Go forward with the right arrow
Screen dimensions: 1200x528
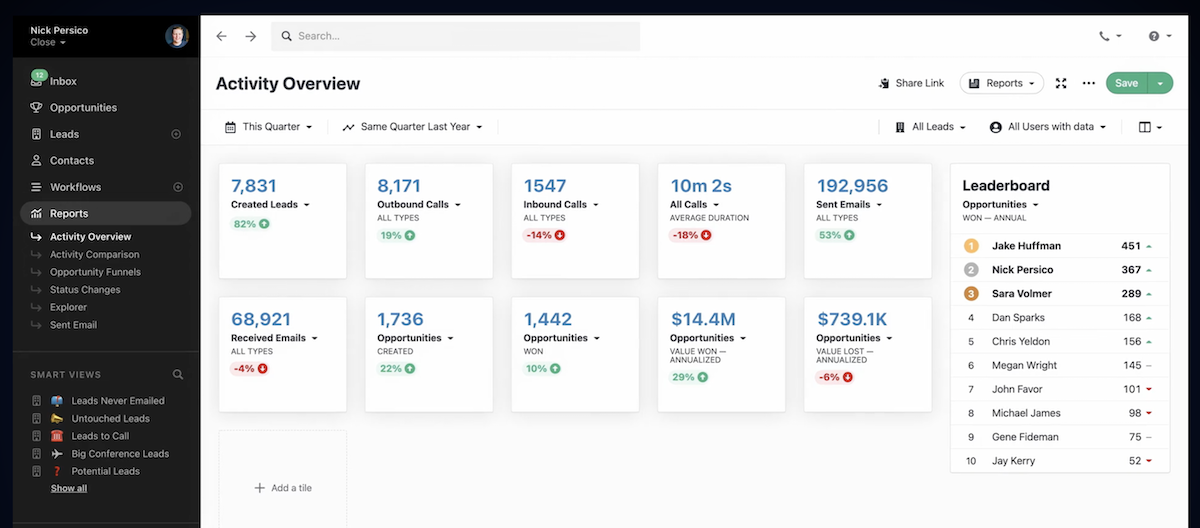(251, 36)
